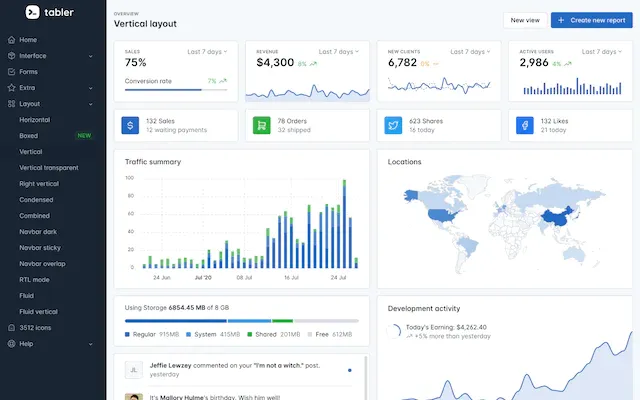Click the Sales 7% trend arrow icon

[x=223, y=81]
